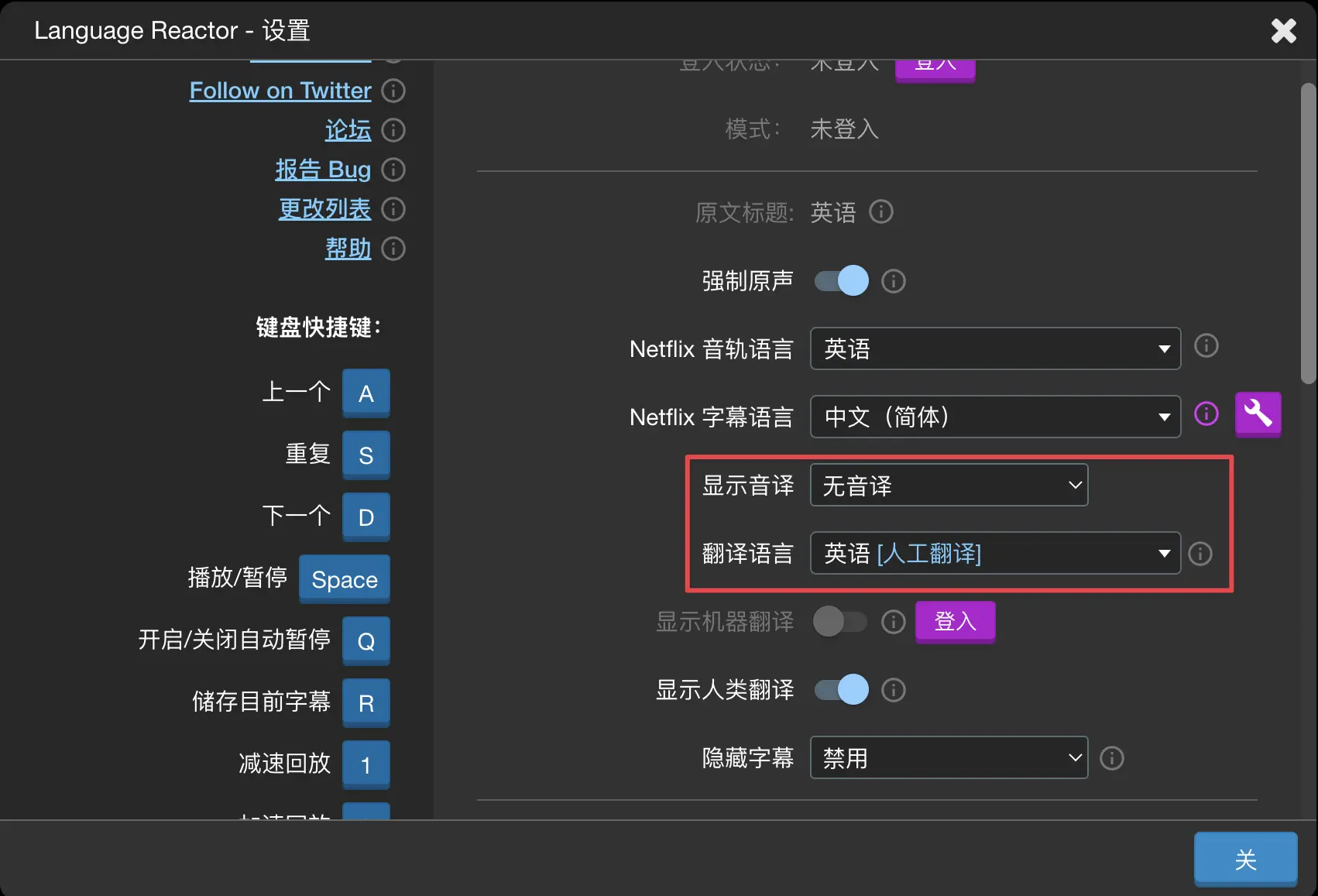This screenshot has width=1318, height=896.
Task: Click the info icon beside 原文标题 英语
Action: (x=880, y=212)
